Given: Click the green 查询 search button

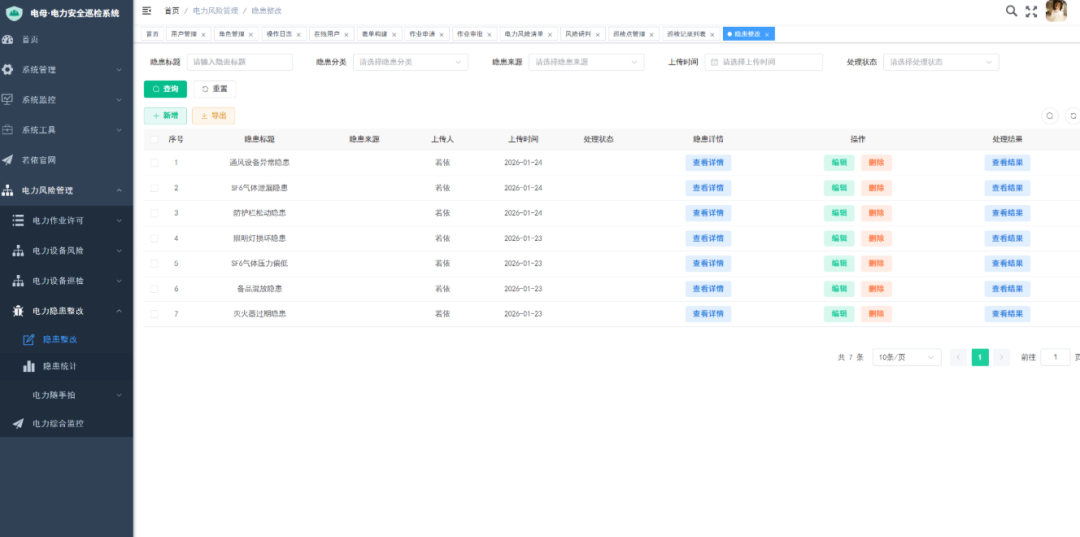Looking at the screenshot, I should [165, 90].
